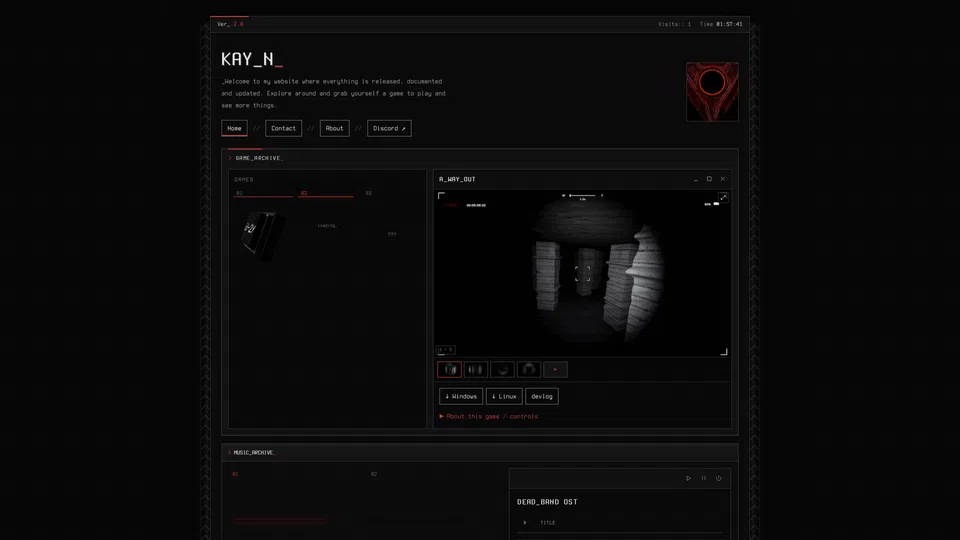The width and height of the screenshot is (960, 540).
Task: Pause the music player
Action: (x=703, y=478)
